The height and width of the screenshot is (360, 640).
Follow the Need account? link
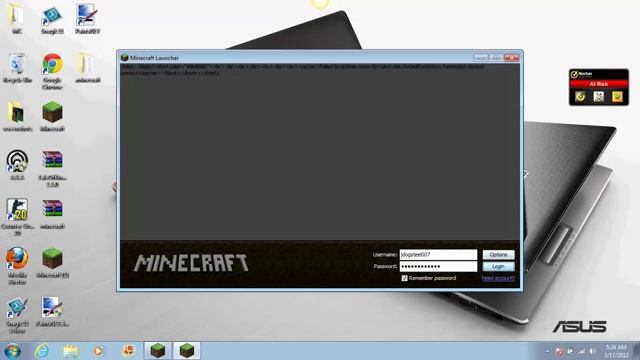(x=498, y=278)
